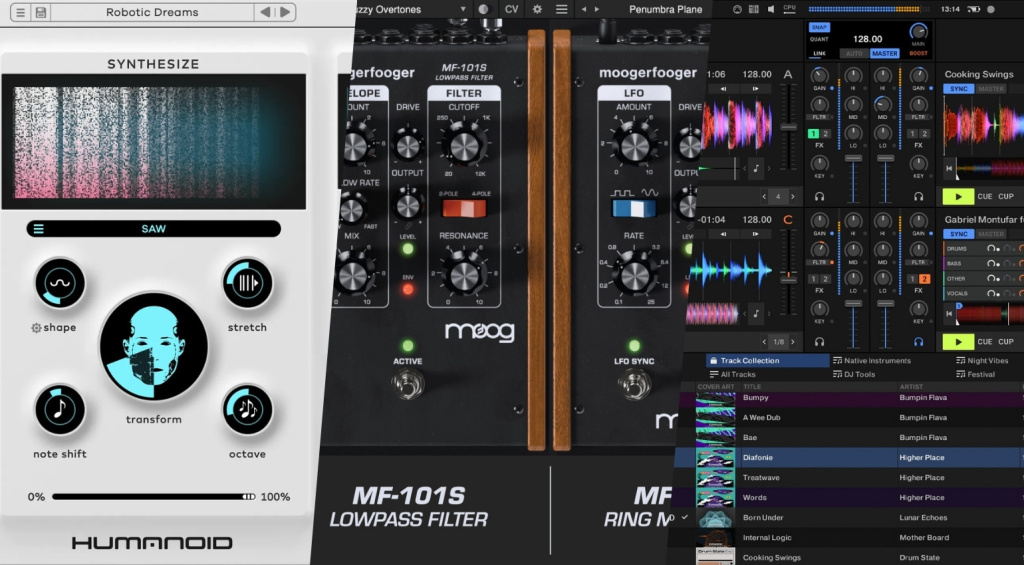Click the Robotic Dreams preset name

(152, 12)
